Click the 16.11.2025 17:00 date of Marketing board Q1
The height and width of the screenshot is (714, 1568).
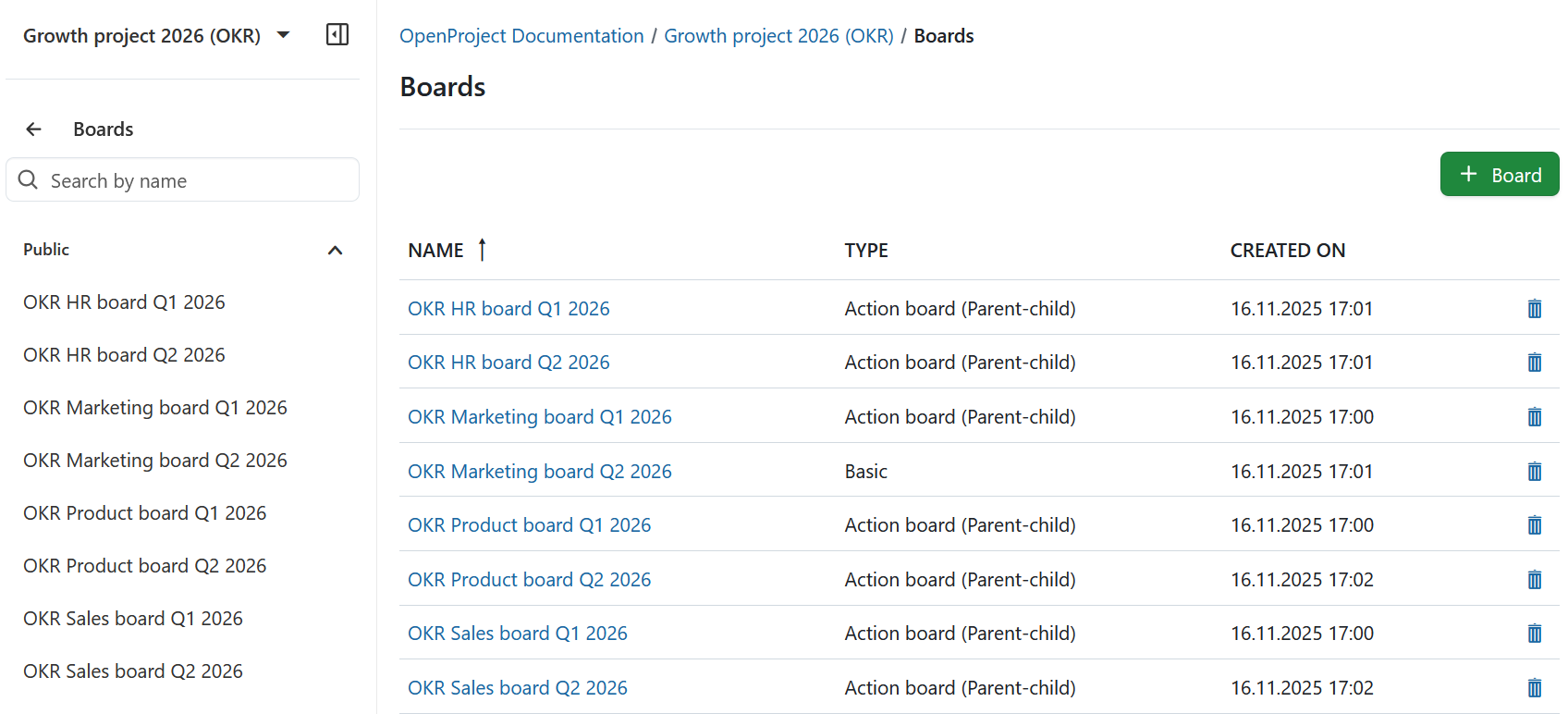click(x=1302, y=417)
